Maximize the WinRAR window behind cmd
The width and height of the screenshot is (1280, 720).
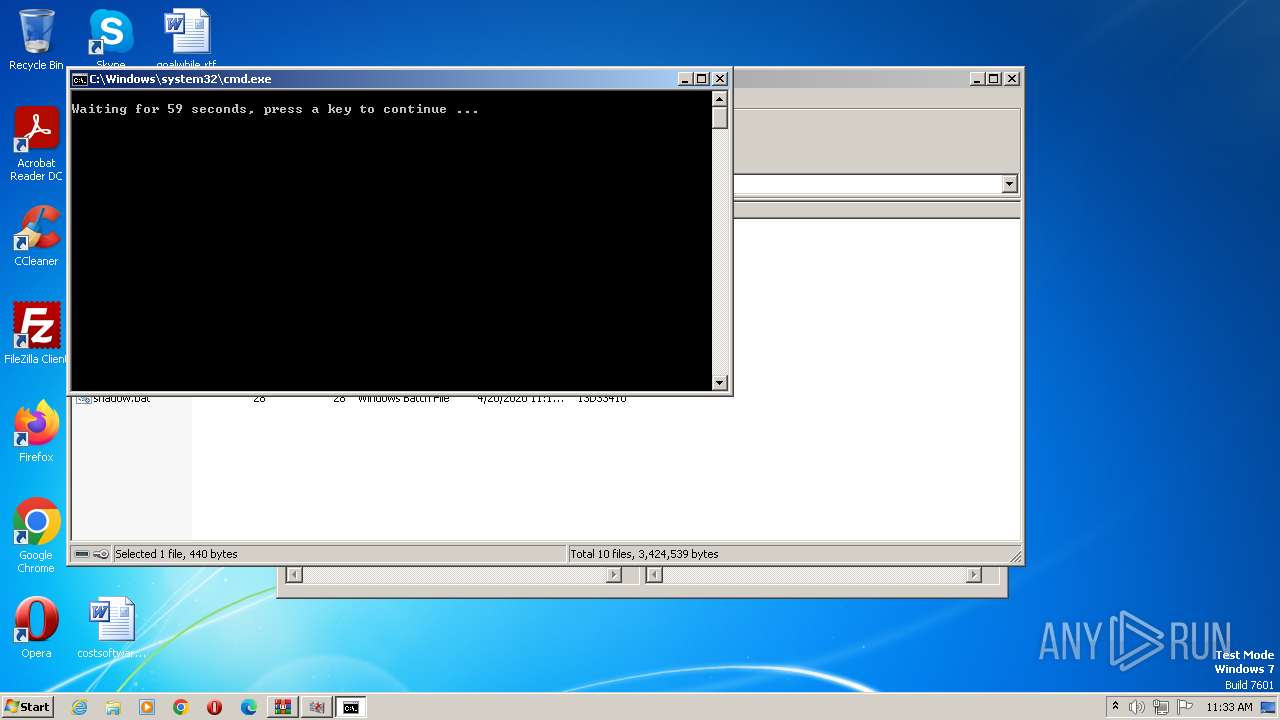tap(994, 79)
